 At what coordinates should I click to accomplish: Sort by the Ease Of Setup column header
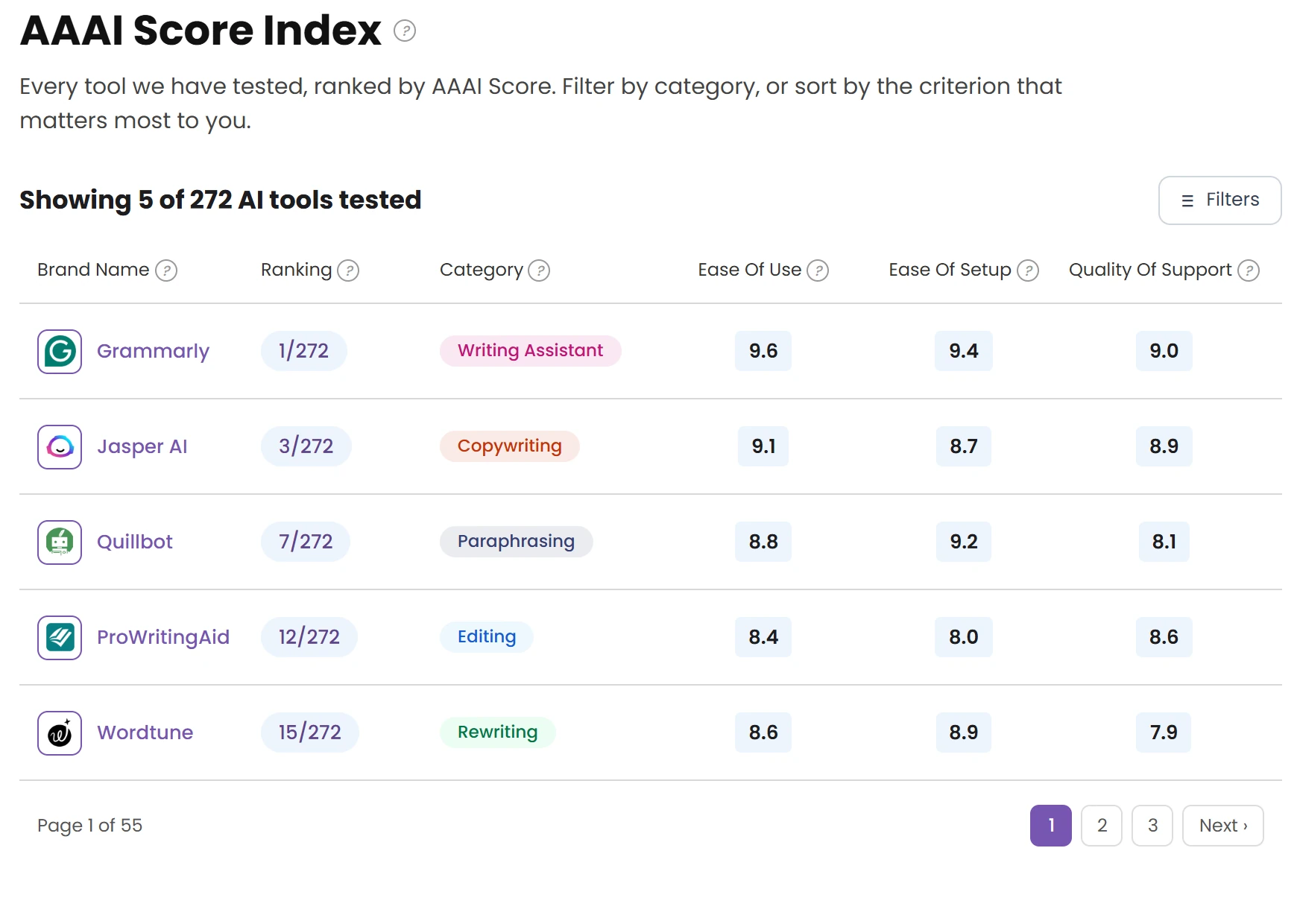(x=950, y=270)
